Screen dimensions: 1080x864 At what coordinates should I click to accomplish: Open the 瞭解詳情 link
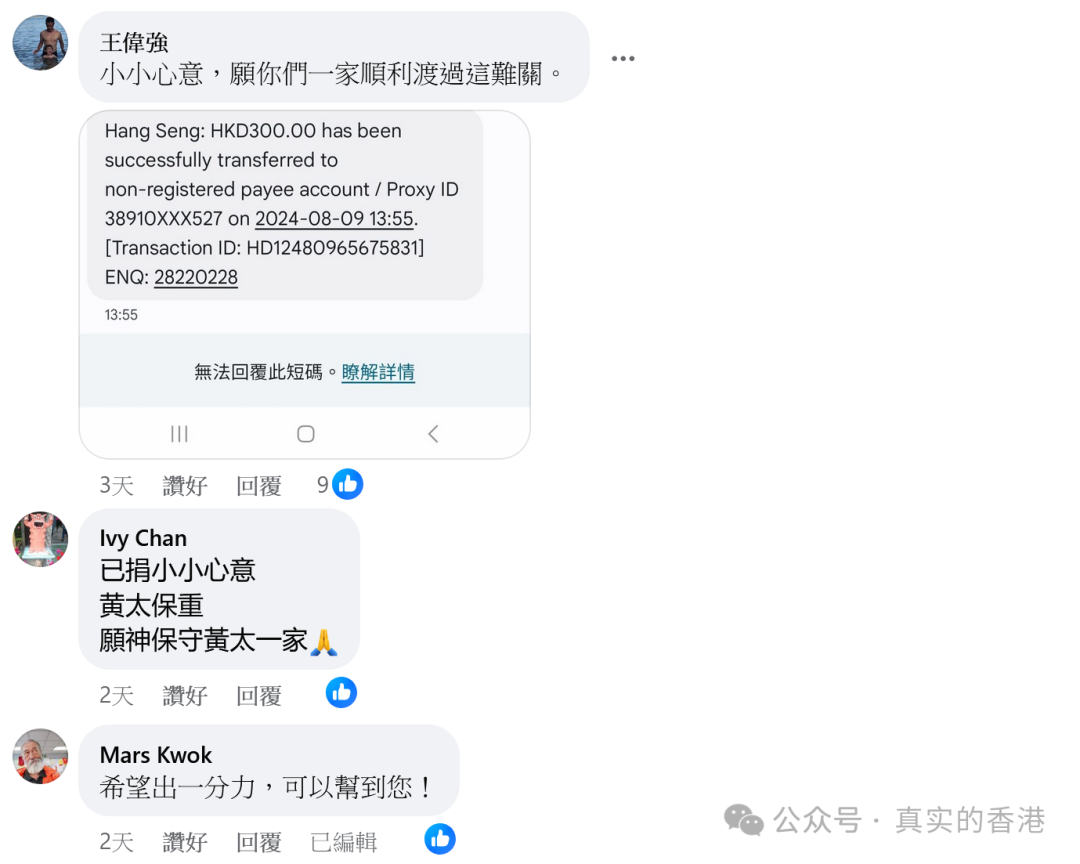[x=378, y=372]
